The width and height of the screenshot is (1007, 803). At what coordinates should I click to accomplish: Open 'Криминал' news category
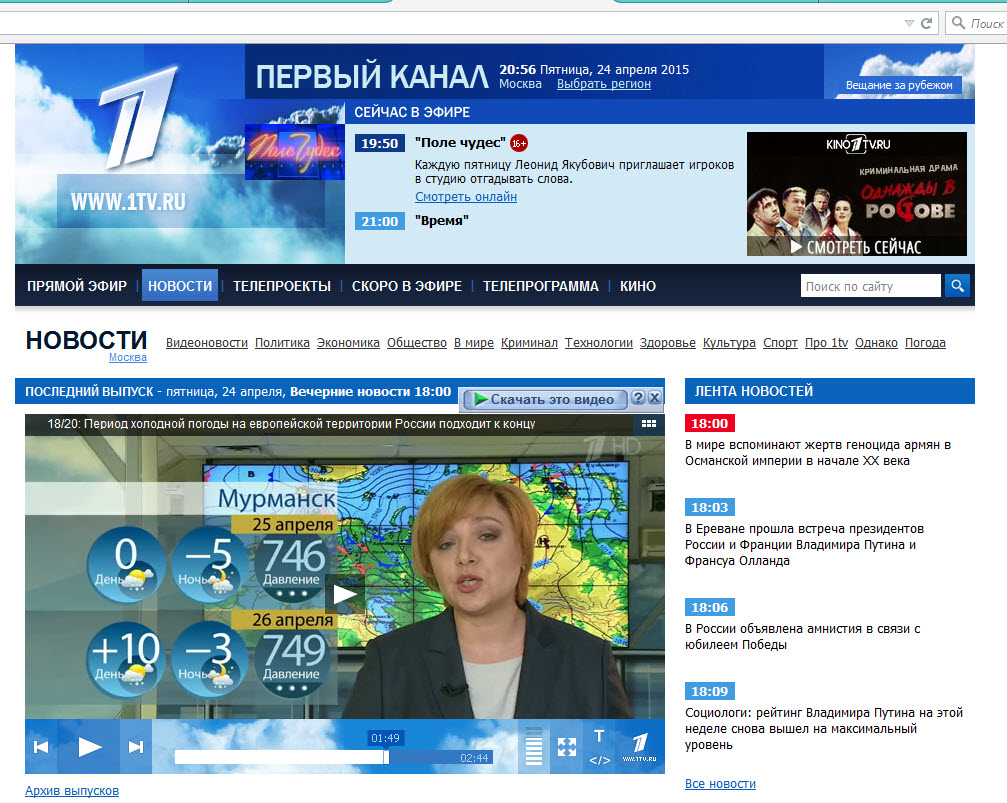point(529,343)
